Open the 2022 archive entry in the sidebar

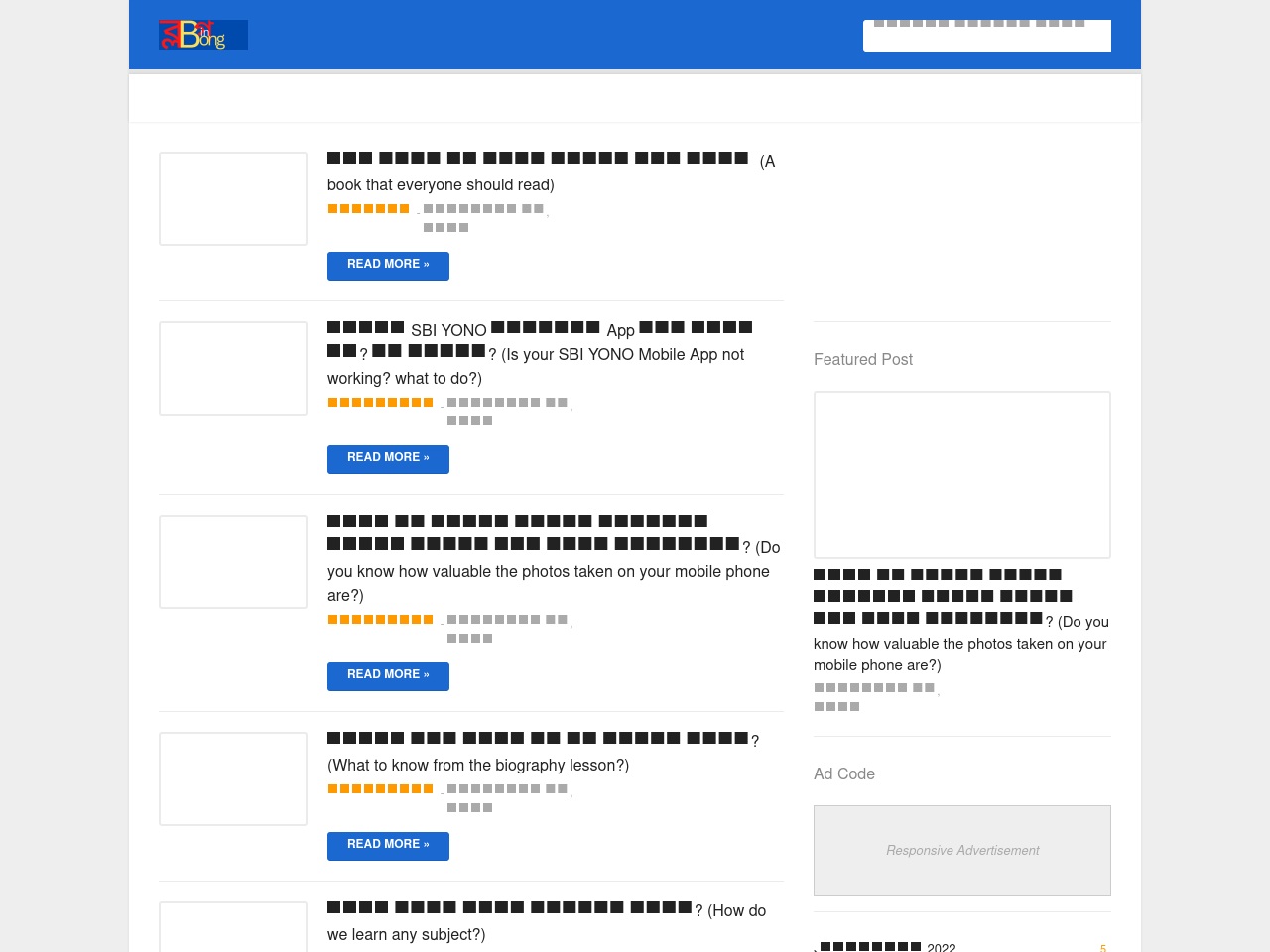click(x=888, y=947)
